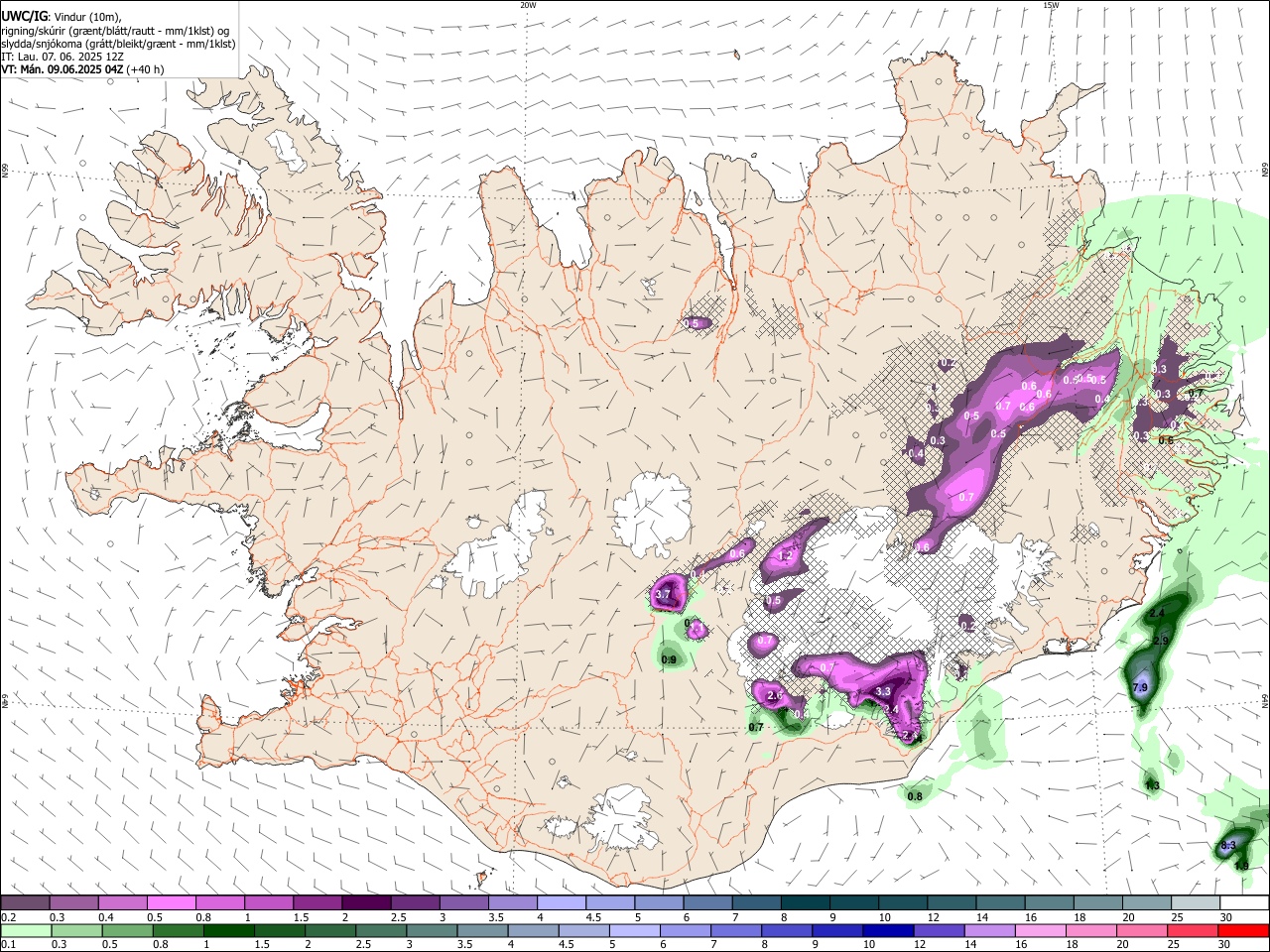Click the 'rigning/skúrir' description line in header

coord(115,31)
